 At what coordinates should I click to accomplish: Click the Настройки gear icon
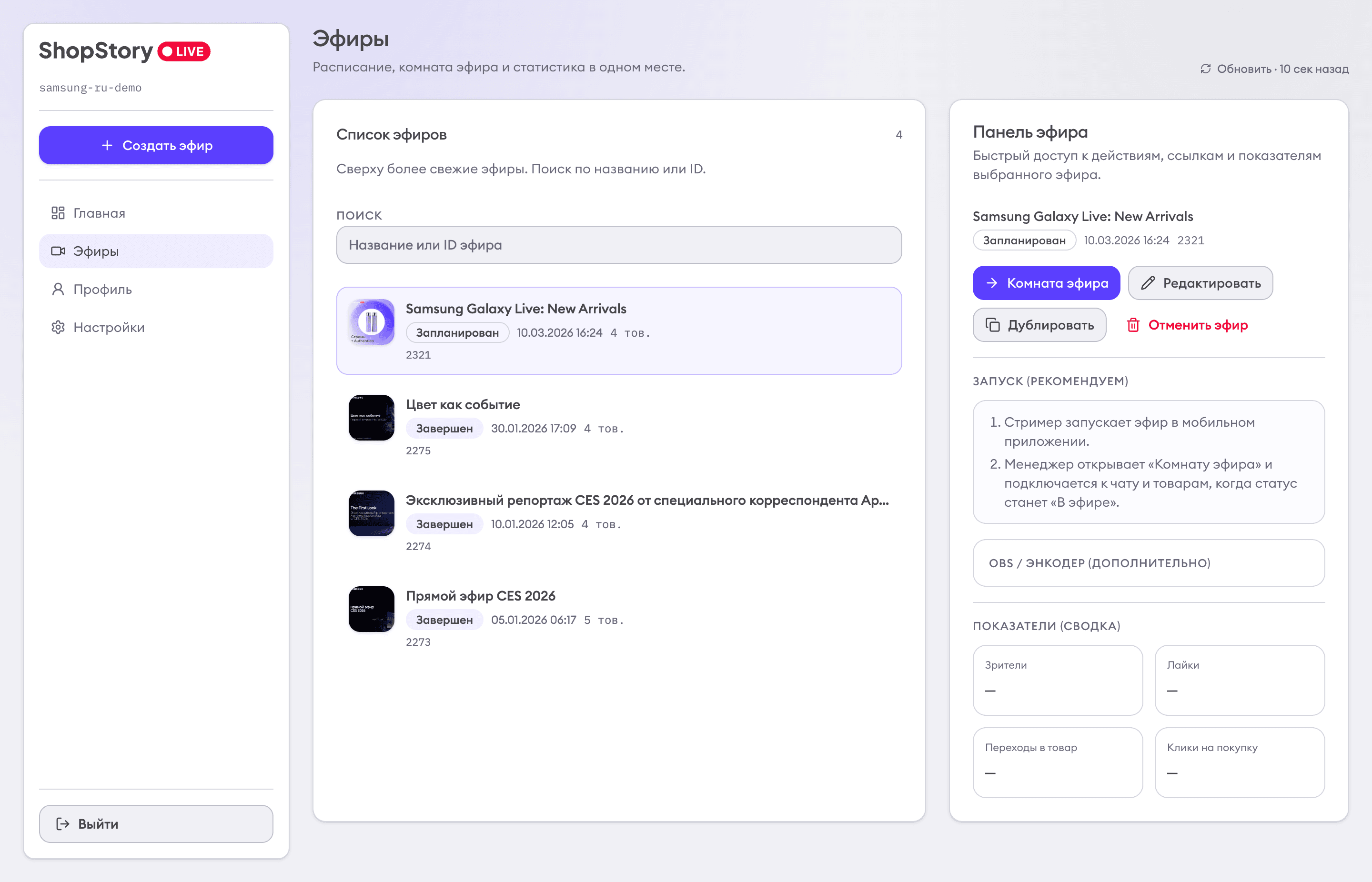58,327
